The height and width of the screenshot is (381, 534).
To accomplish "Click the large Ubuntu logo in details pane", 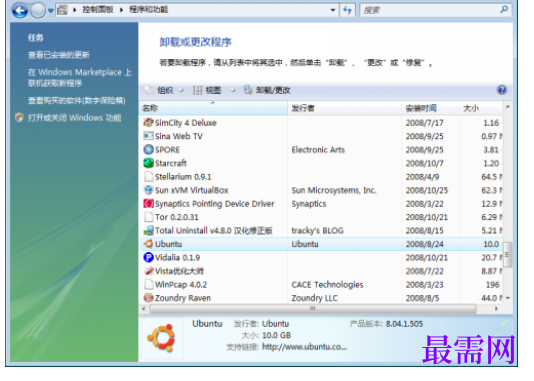I will [x=161, y=338].
